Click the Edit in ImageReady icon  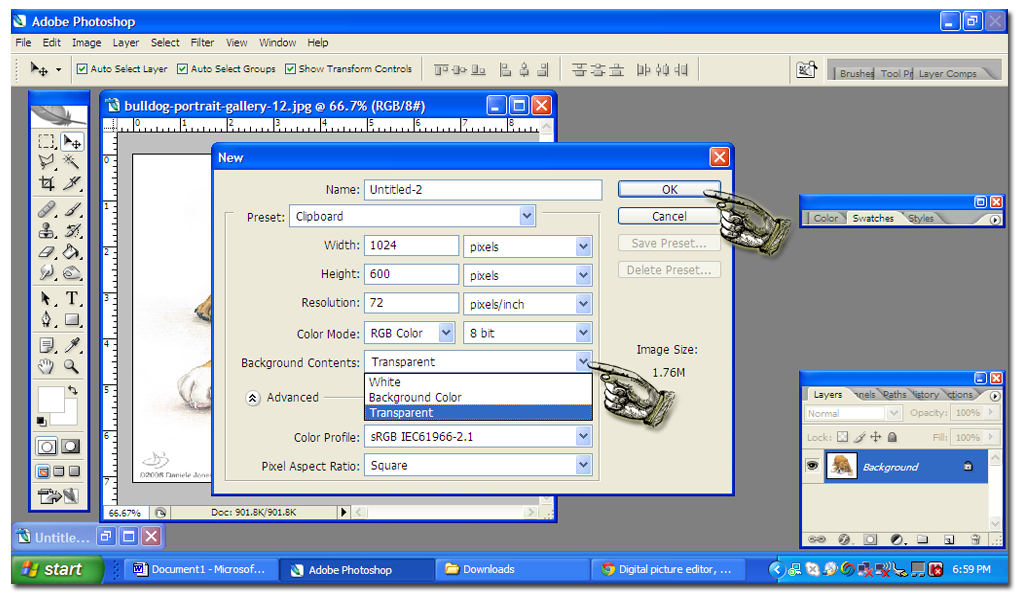click(x=57, y=497)
